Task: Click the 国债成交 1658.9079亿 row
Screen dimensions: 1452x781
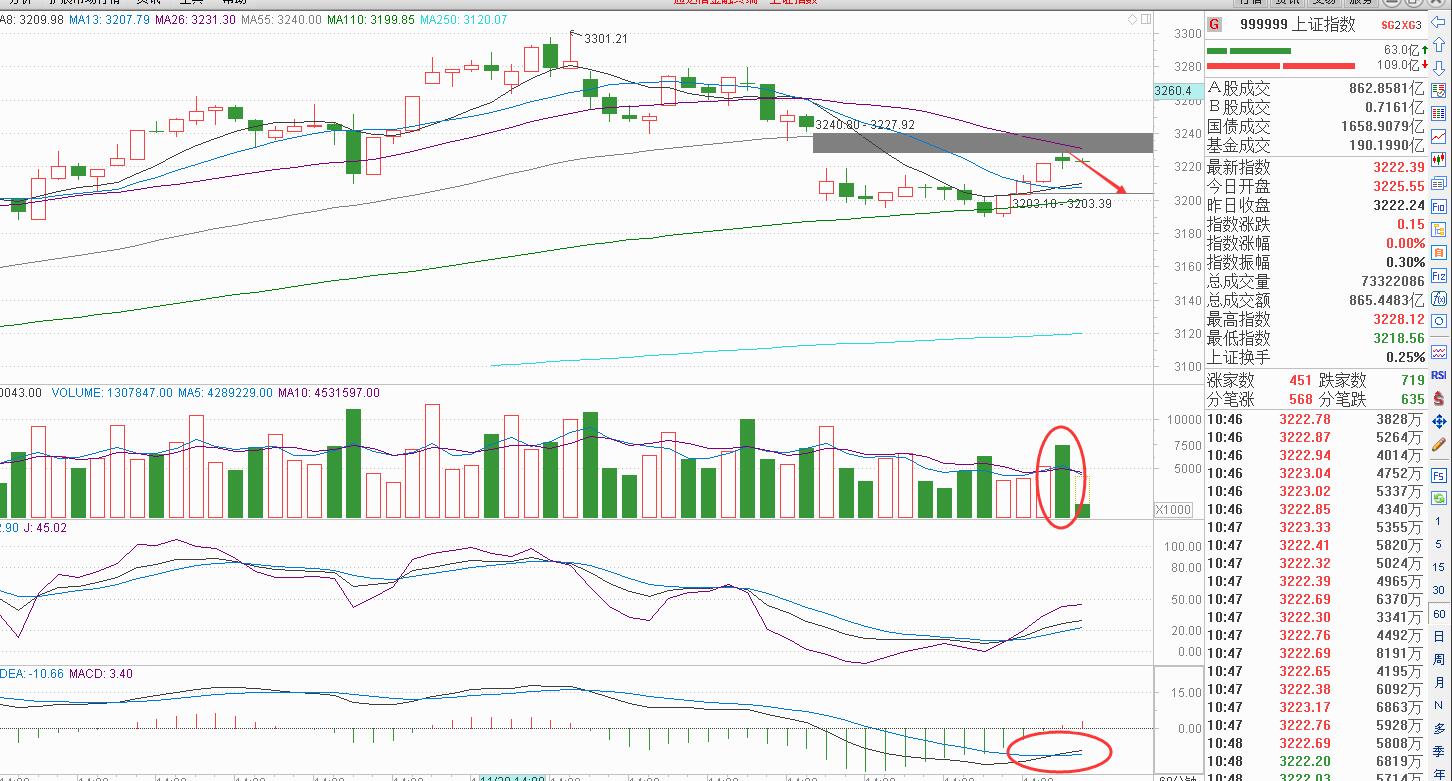Action: [1316, 126]
